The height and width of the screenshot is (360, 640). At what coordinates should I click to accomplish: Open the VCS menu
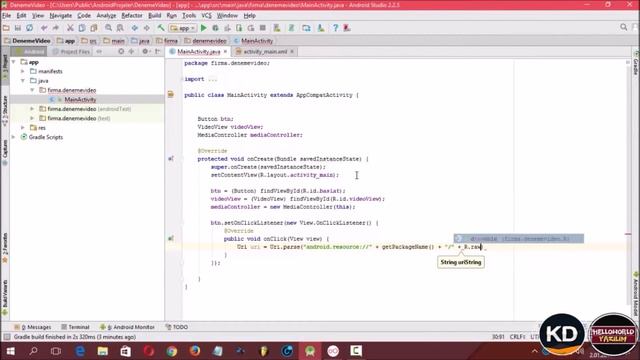(x=207, y=16)
